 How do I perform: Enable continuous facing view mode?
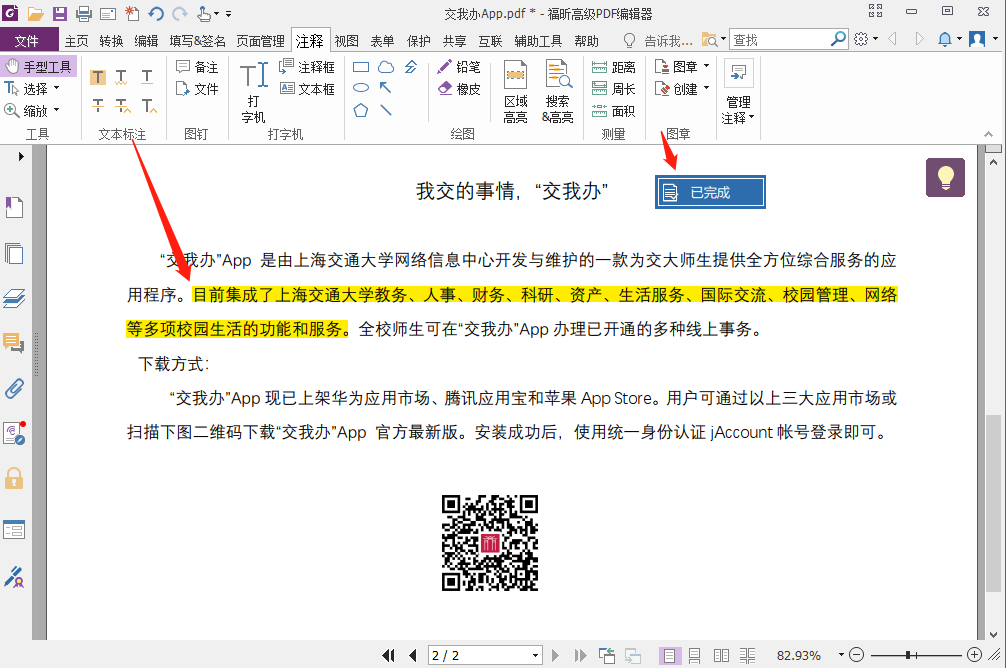(x=747, y=655)
